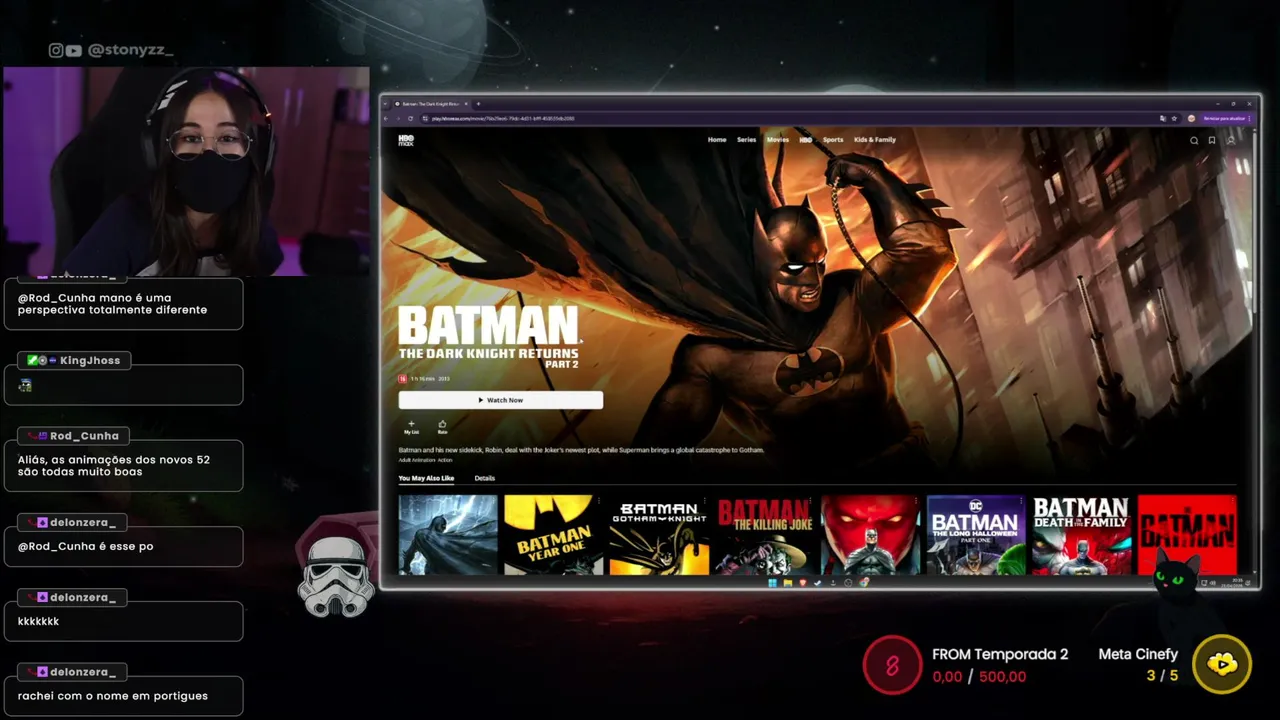Screen dimensions: 1280x720
Task: Click the Adult Animation genre link
Action: [x=417, y=460]
